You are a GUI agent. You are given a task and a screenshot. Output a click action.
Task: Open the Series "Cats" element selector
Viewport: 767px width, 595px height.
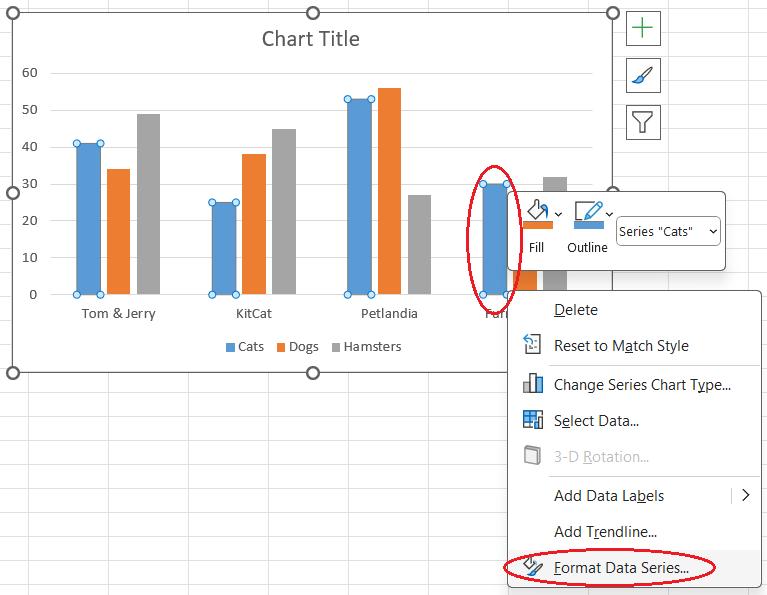point(669,231)
